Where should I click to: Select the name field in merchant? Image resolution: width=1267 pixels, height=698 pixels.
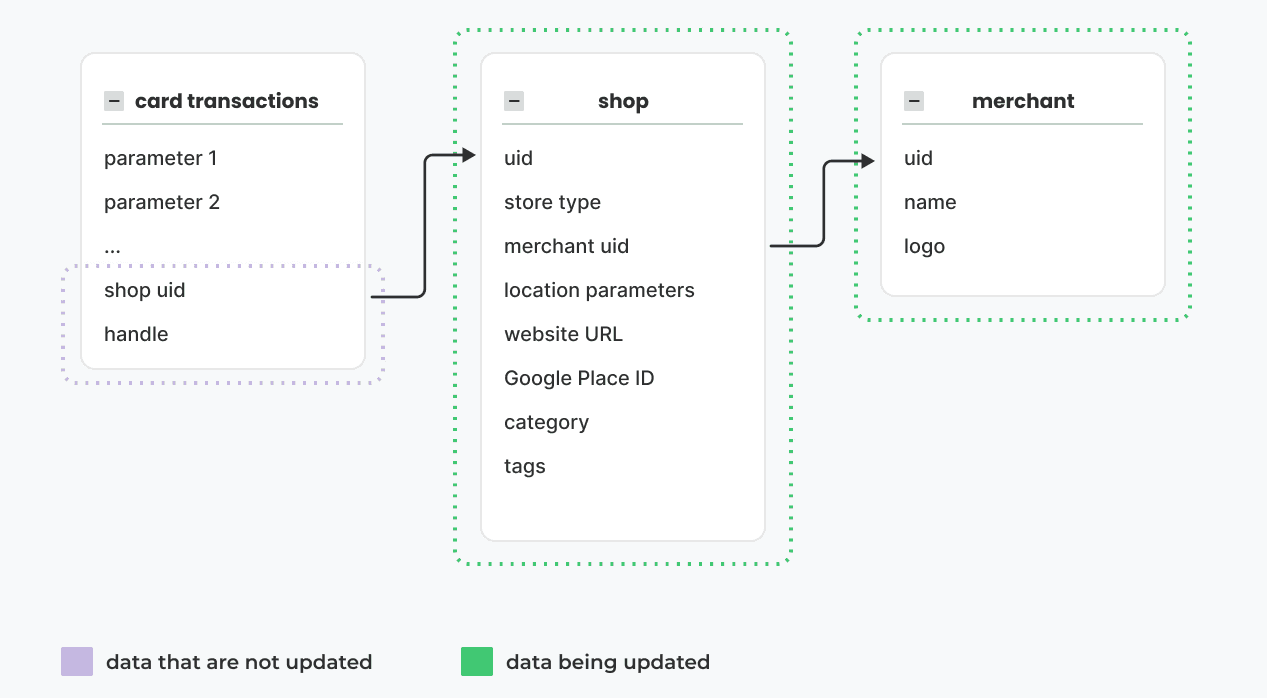930,202
